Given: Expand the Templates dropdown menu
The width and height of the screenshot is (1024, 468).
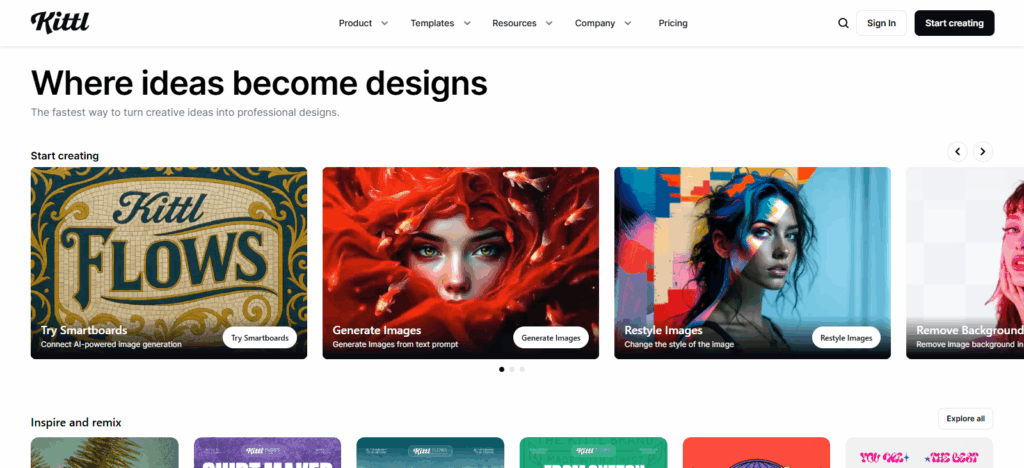Looking at the screenshot, I should (x=440, y=23).
